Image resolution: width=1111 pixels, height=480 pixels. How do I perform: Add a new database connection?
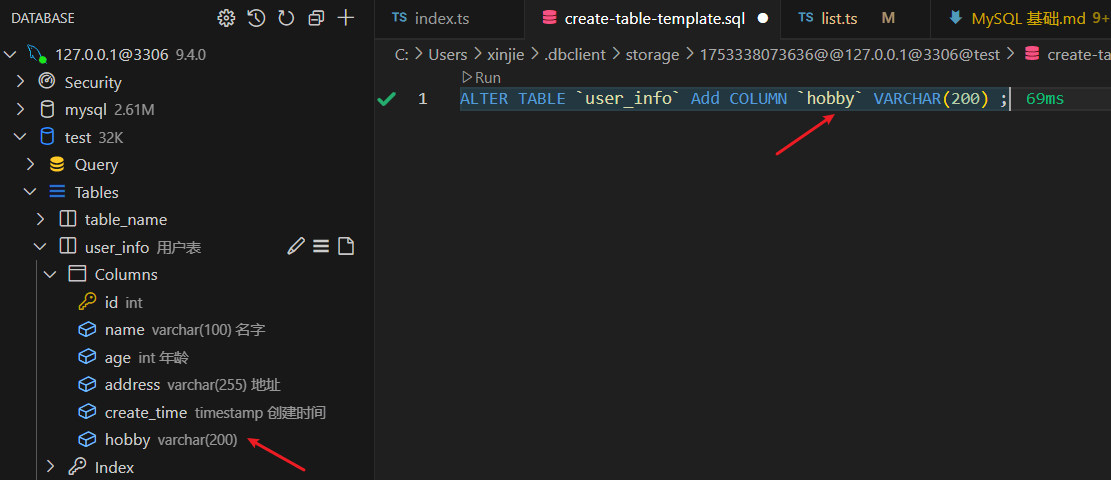coord(346,18)
